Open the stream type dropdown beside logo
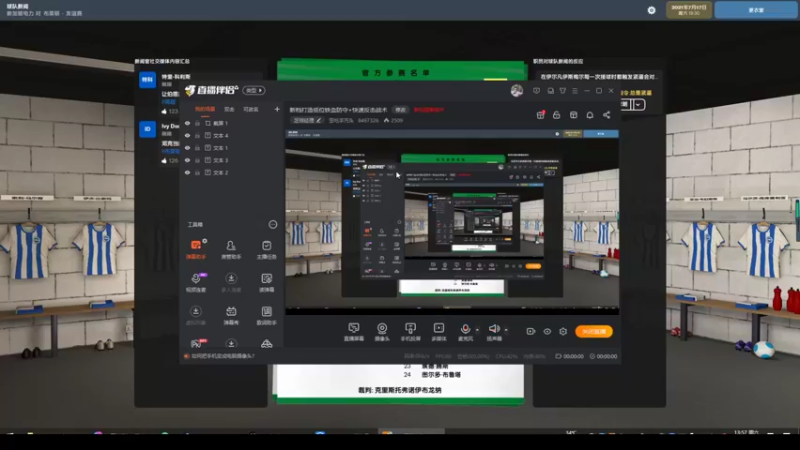Image resolution: width=800 pixels, height=450 pixels. (254, 90)
